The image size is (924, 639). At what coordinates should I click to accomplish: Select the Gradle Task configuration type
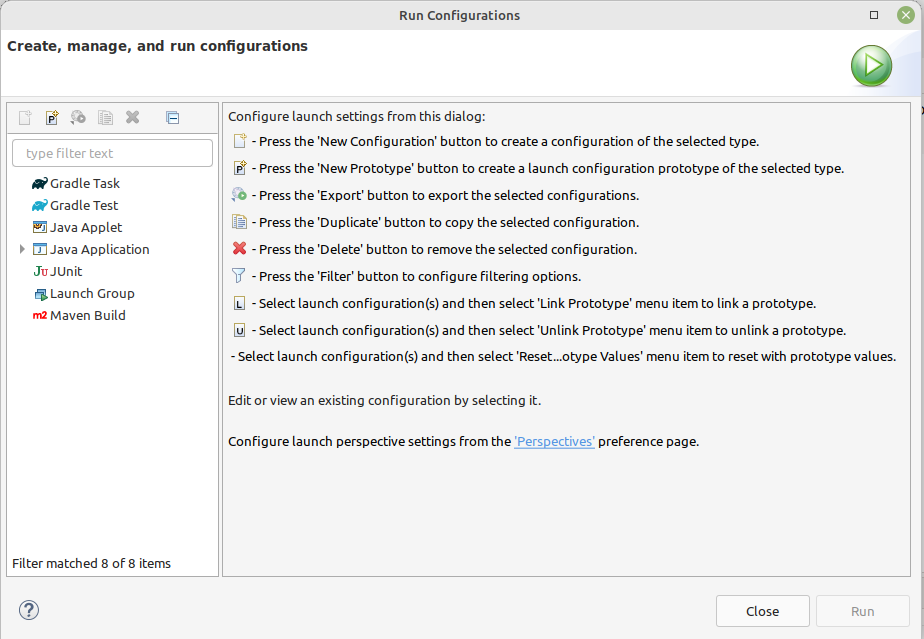coord(76,183)
